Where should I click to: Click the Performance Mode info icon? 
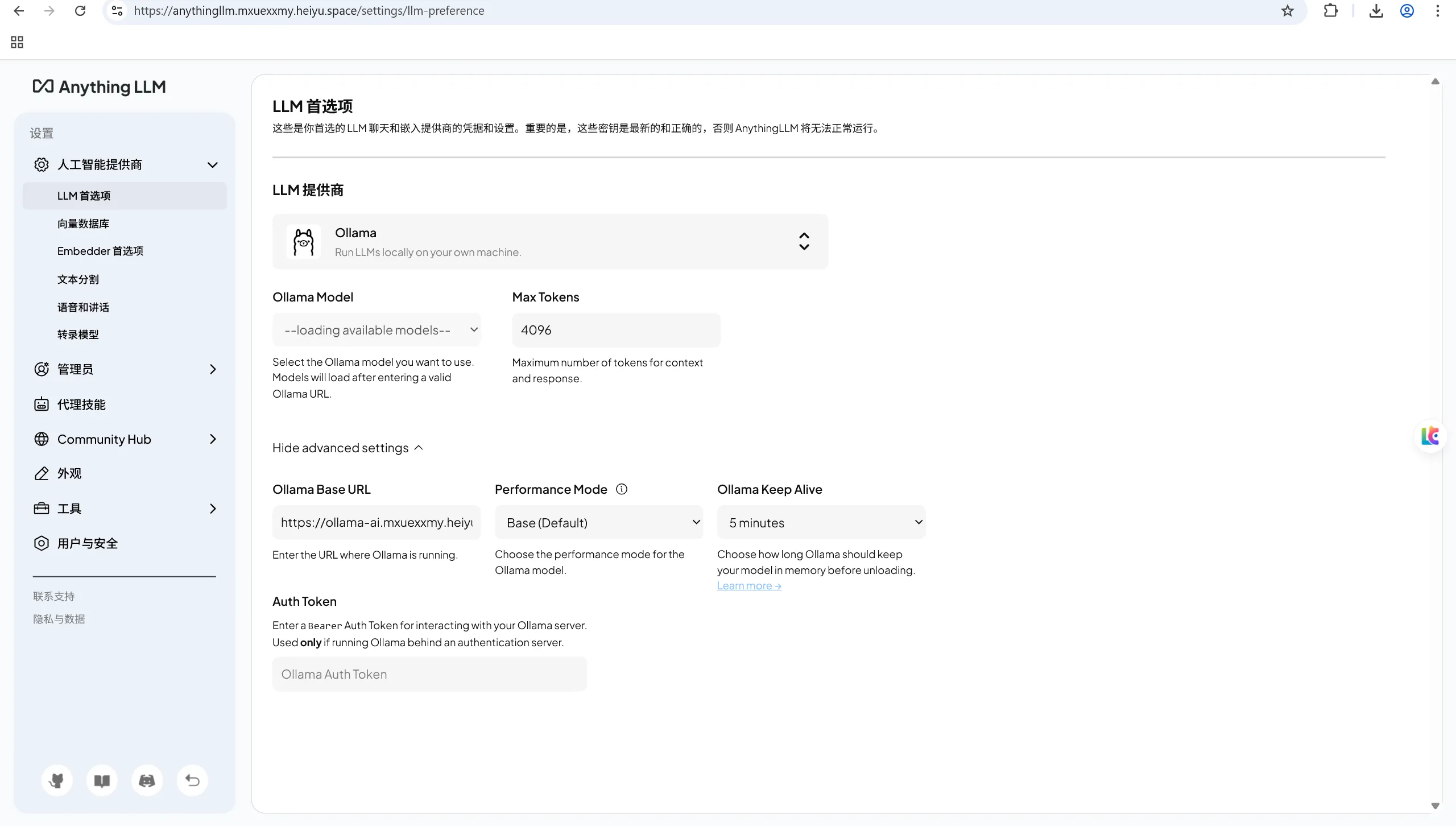click(x=622, y=489)
